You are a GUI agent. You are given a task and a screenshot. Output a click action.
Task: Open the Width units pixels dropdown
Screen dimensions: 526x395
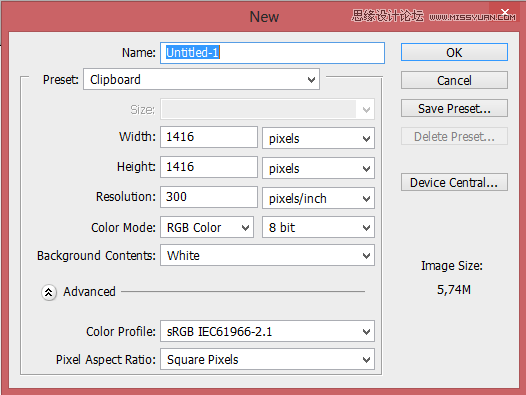point(318,138)
